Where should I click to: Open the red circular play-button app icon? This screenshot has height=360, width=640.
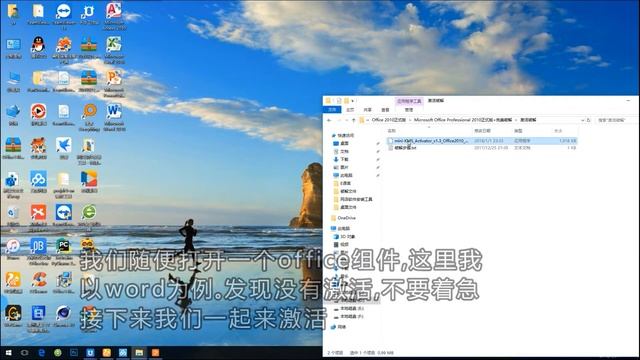tap(38, 114)
